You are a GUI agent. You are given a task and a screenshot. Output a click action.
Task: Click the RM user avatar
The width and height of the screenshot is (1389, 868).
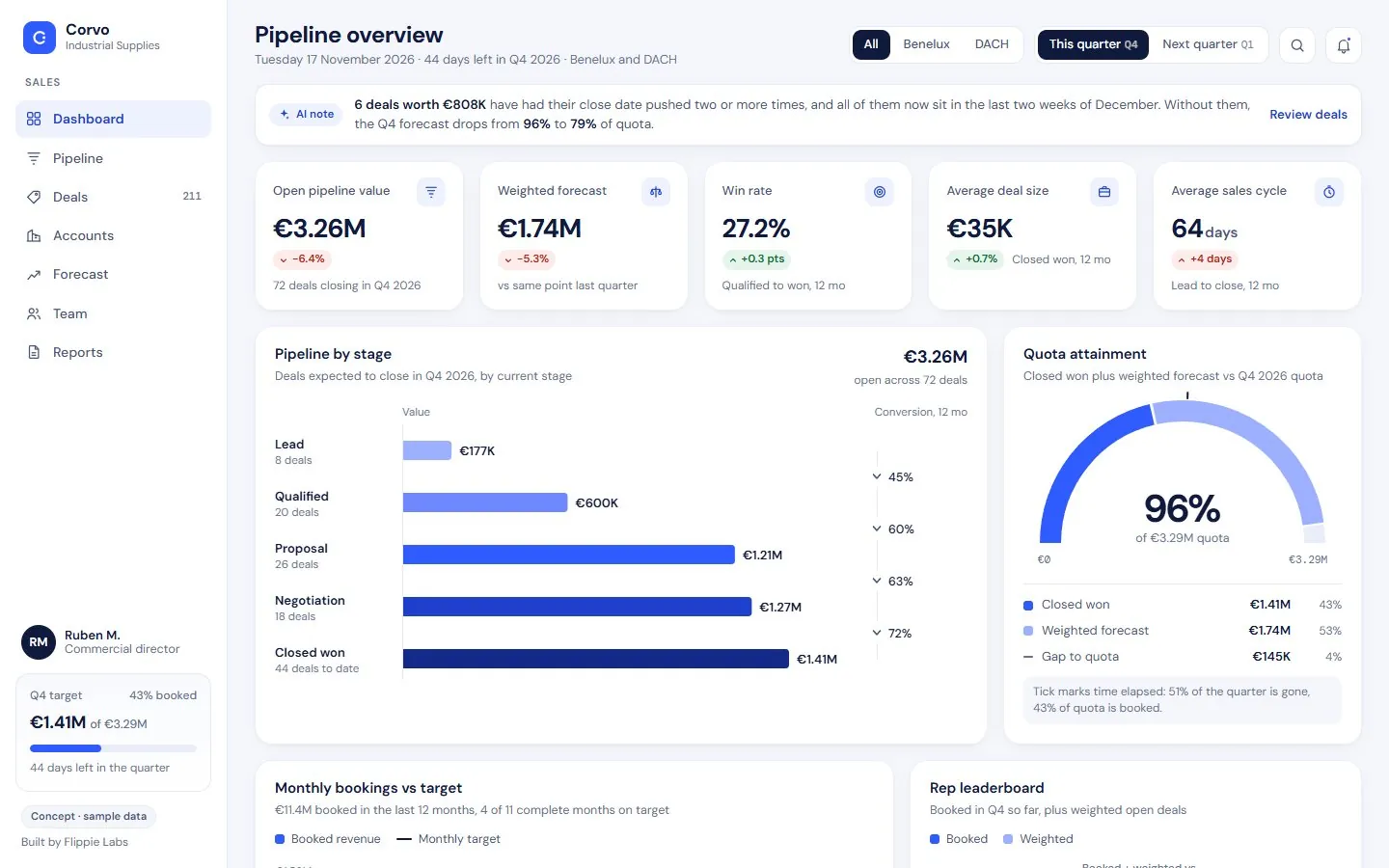pyautogui.click(x=39, y=642)
